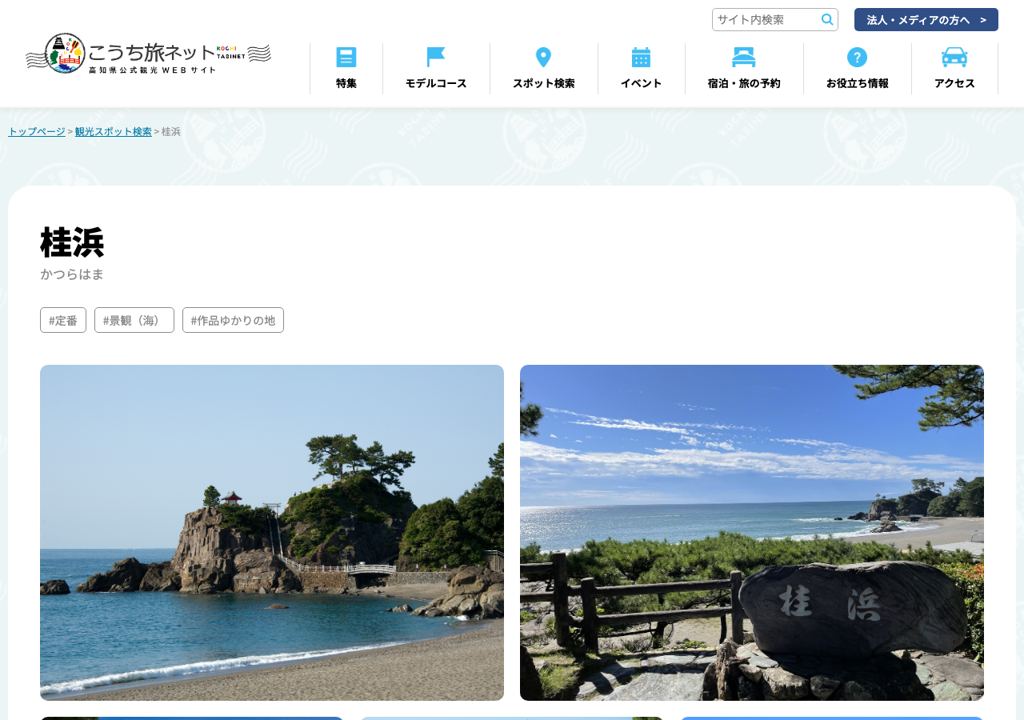
Task: Select the #作品ゆかりの地 tag
Action: click(x=232, y=320)
